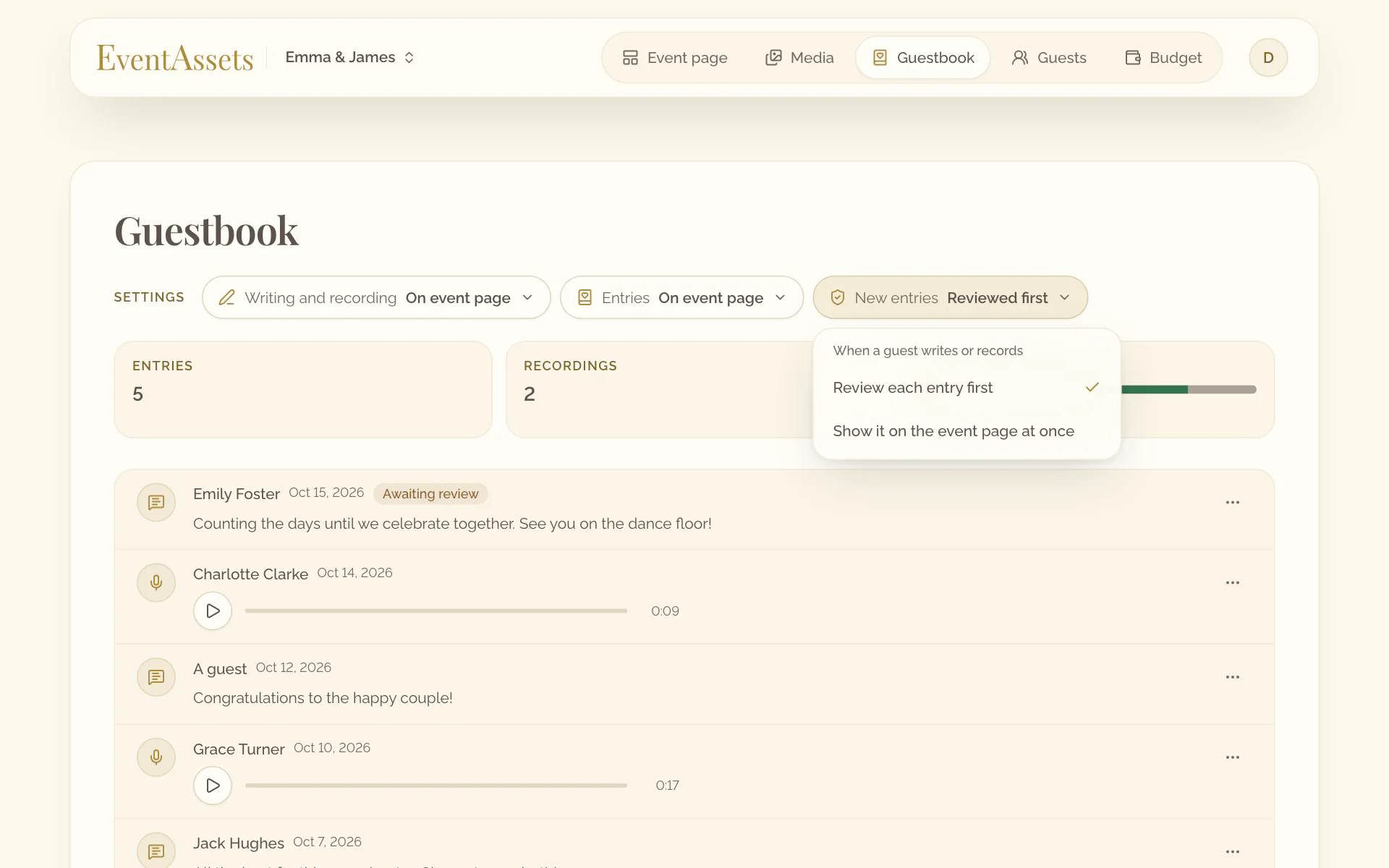
Task: Select the Guestbook tab
Action: tap(923, 58)
